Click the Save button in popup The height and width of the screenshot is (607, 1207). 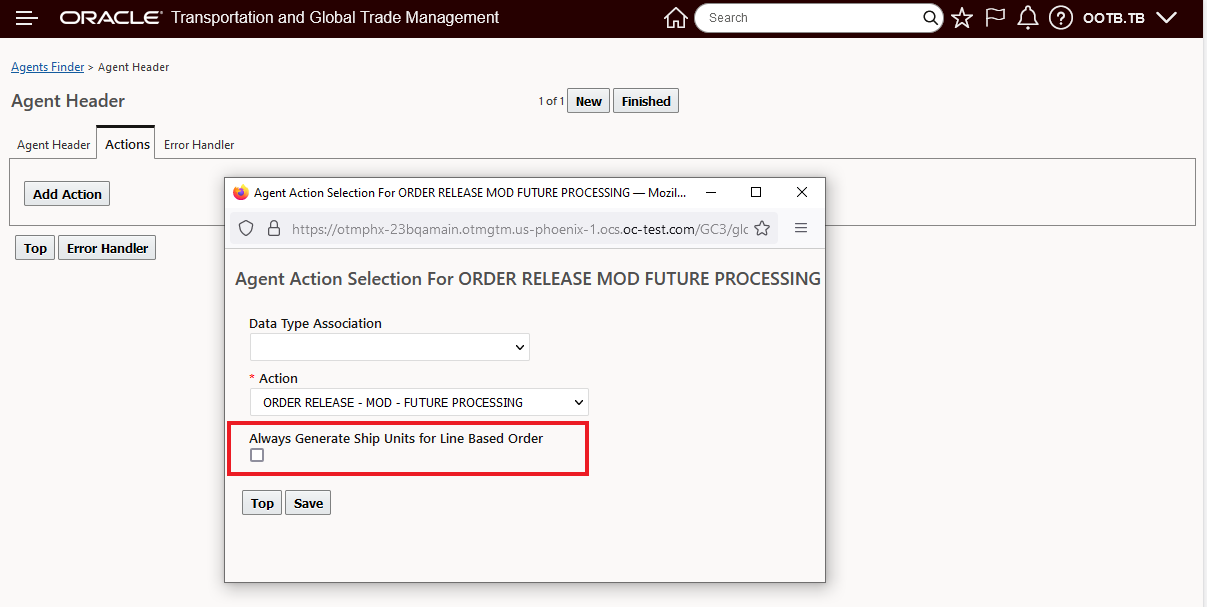tap(308, 503)
